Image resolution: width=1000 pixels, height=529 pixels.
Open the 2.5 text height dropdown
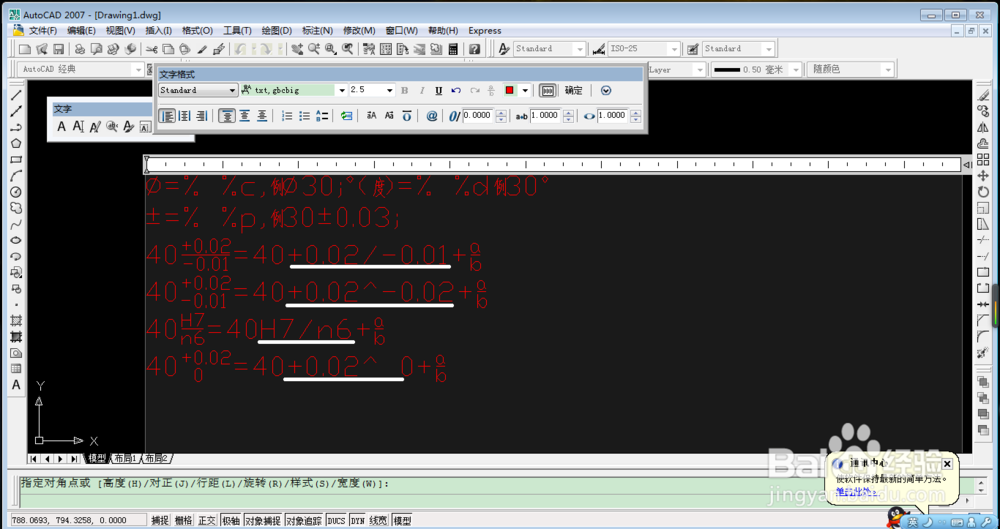point(390,91)
